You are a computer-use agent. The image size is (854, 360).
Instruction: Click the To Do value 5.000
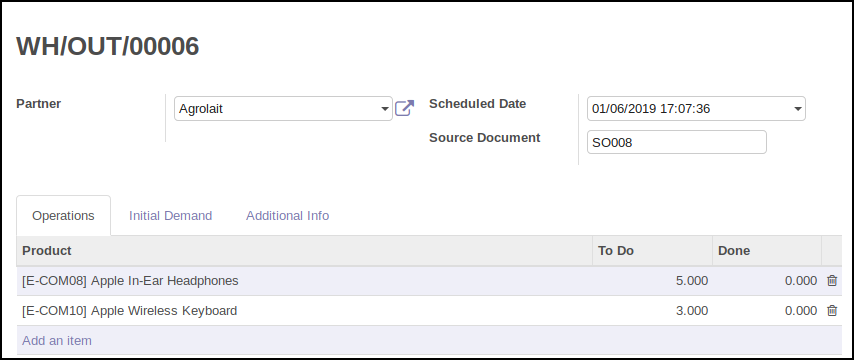pos(692,281)
